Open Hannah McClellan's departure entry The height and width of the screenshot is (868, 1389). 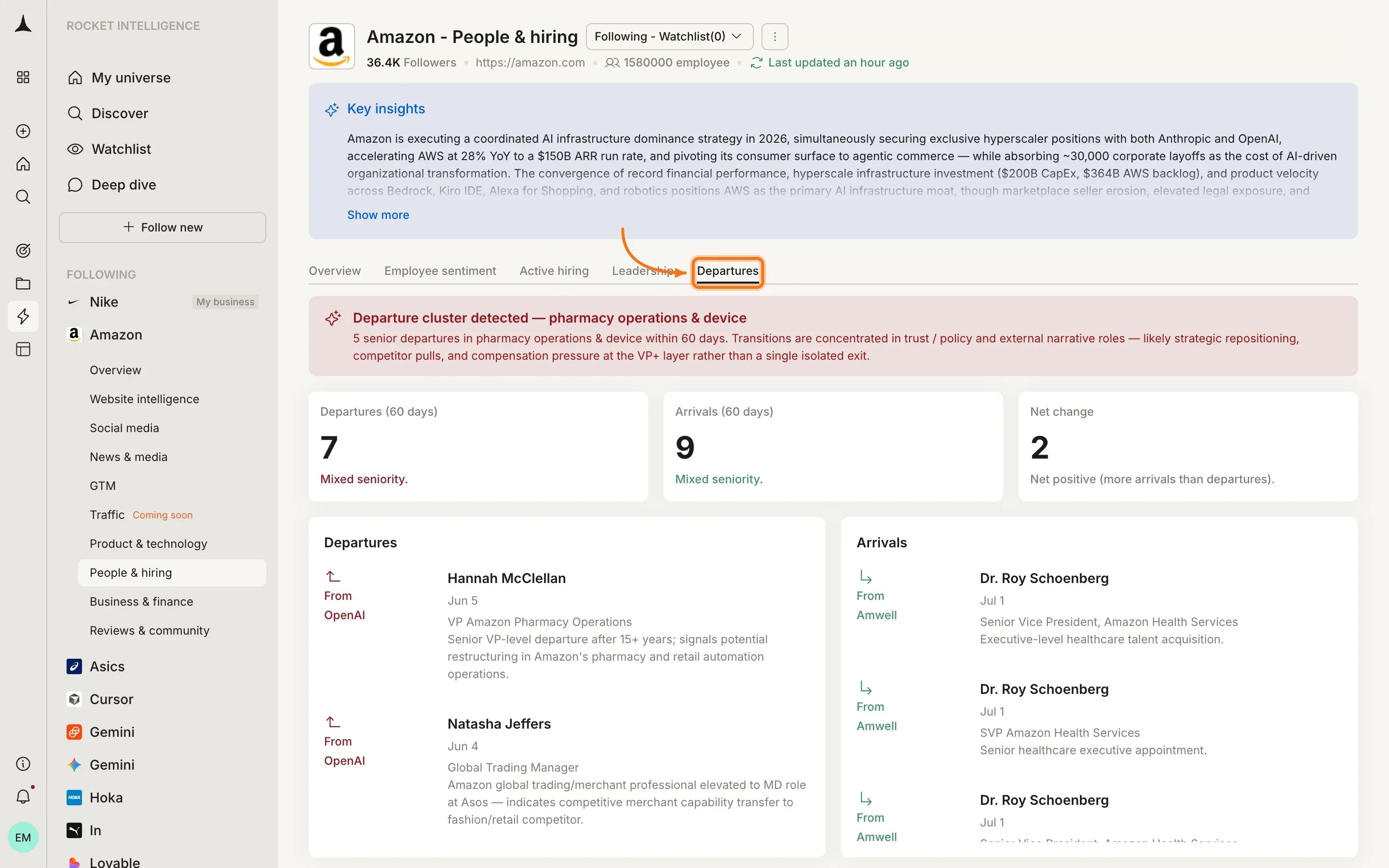click(x=567, y=625)
